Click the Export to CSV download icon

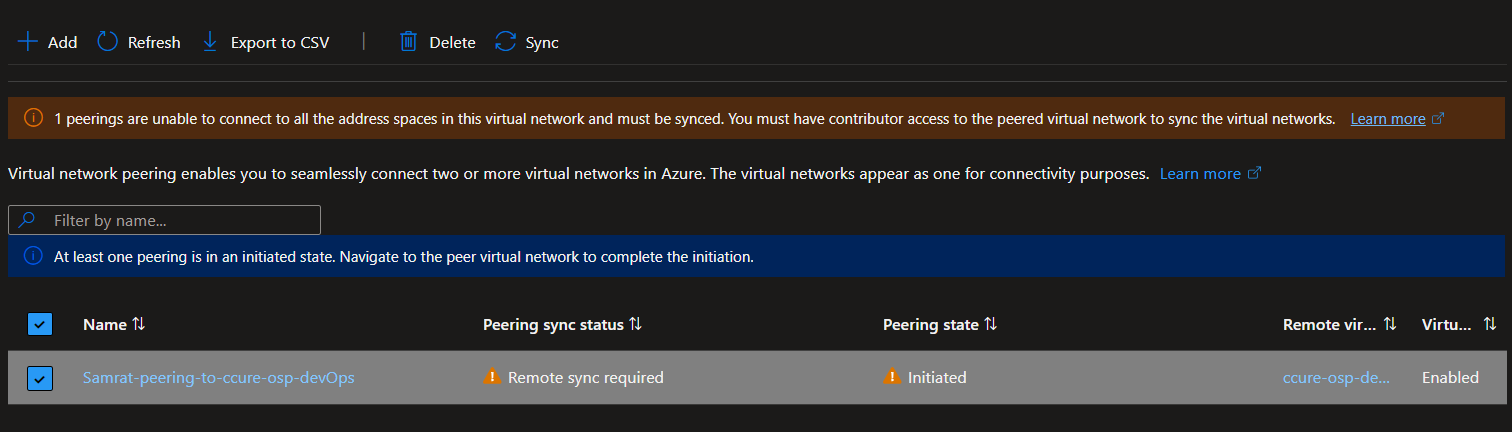point(210,42)
